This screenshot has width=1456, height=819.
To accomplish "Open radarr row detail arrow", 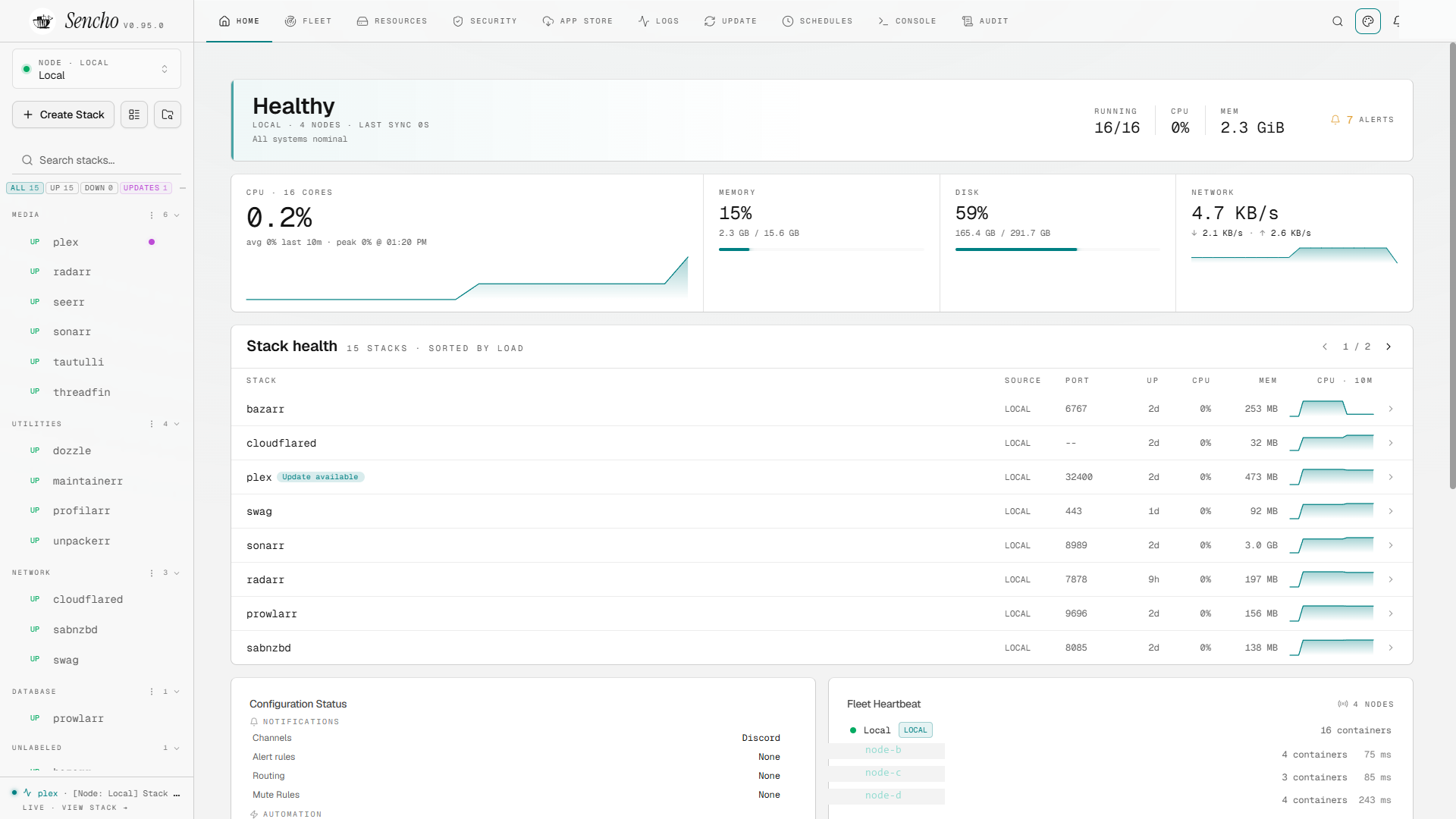I will tap(1391, 579).
